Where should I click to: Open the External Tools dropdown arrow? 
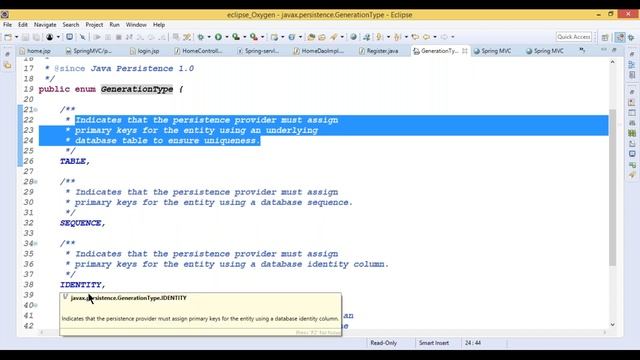(262, 37)
